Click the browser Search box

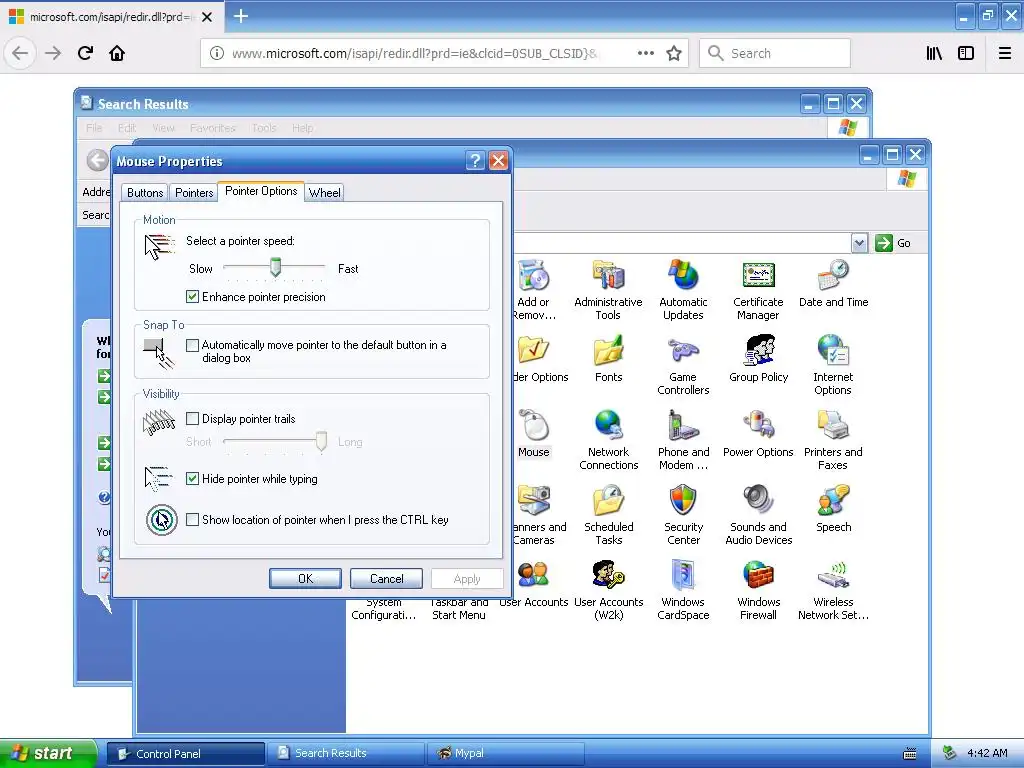775,53
